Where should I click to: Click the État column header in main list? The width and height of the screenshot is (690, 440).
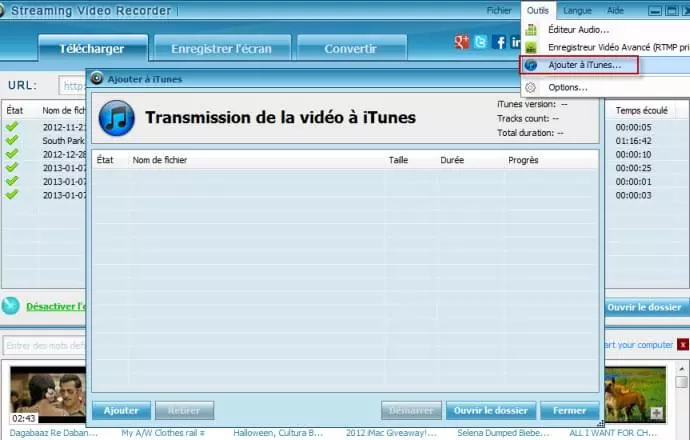click(x=15, y=110)
